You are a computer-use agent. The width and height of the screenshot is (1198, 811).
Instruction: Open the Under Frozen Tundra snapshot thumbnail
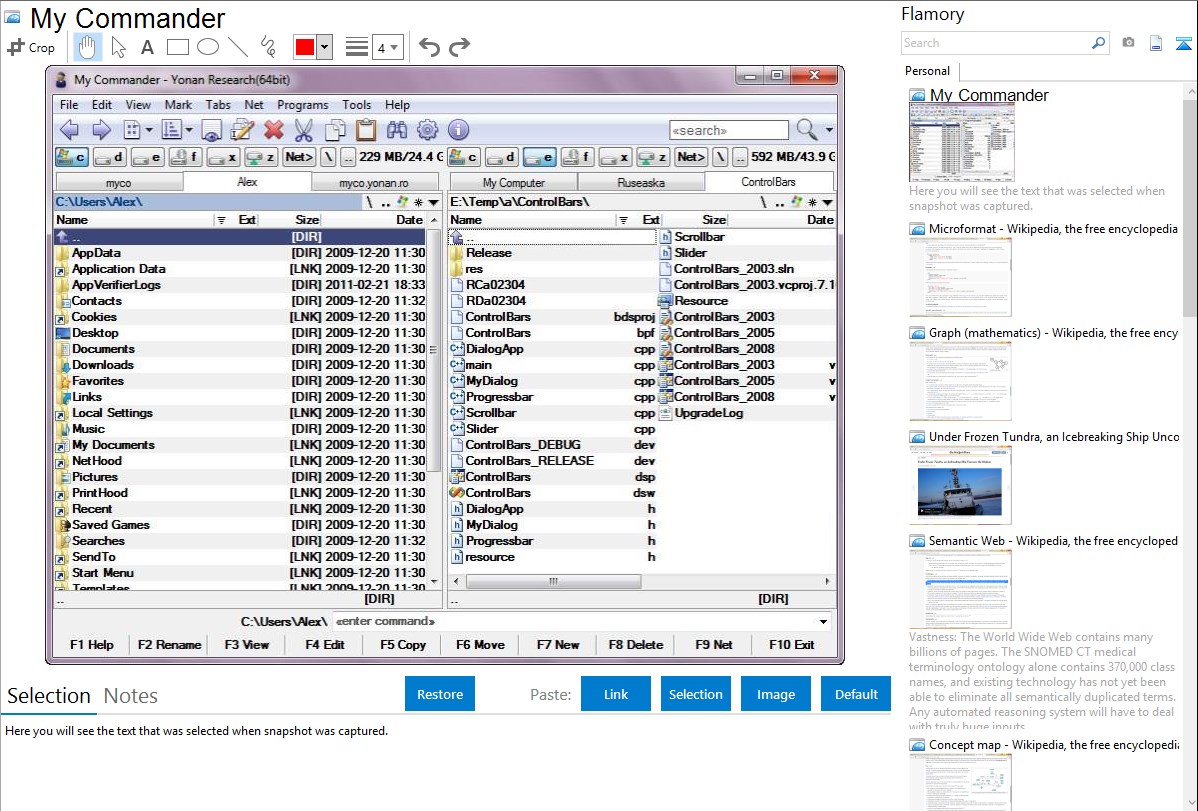click(x=960, y=485)
